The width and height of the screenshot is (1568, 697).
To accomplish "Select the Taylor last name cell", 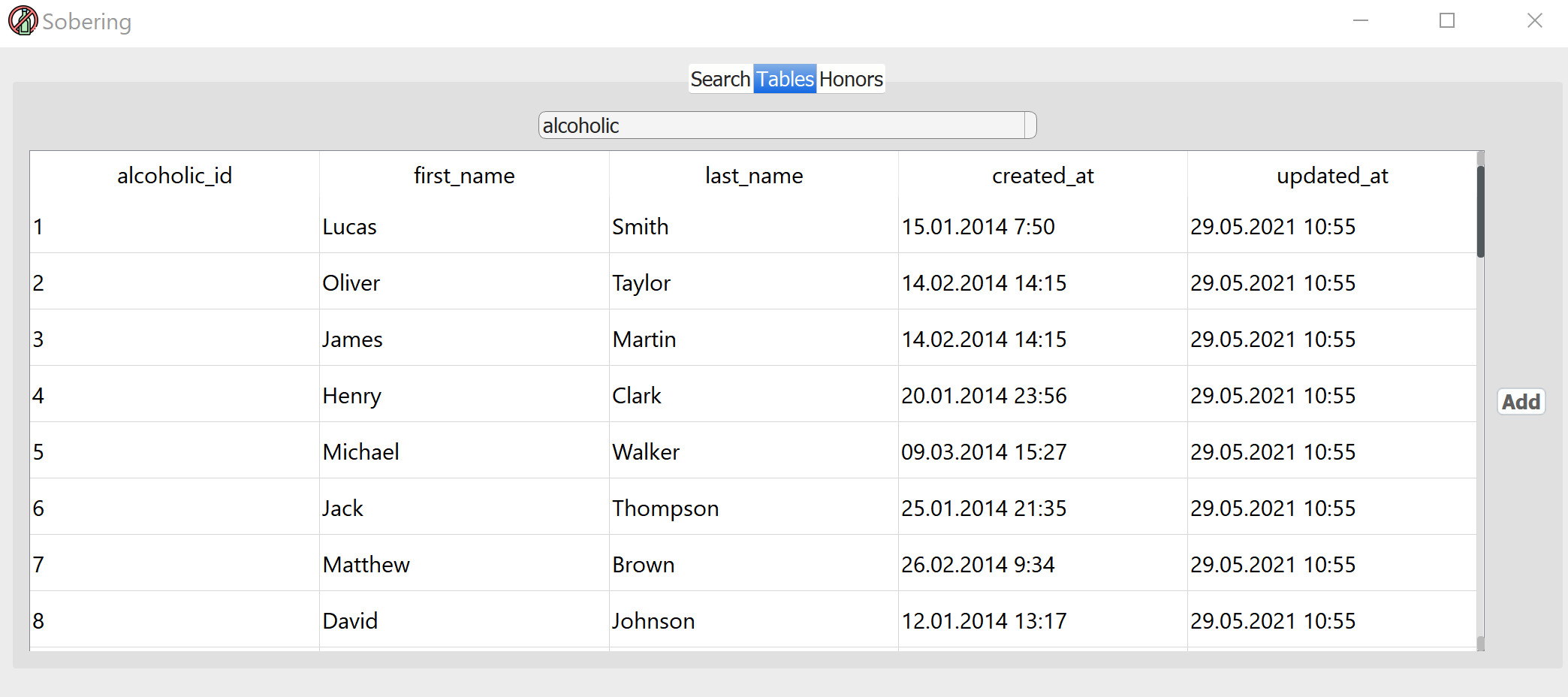I will click(754, 282).
